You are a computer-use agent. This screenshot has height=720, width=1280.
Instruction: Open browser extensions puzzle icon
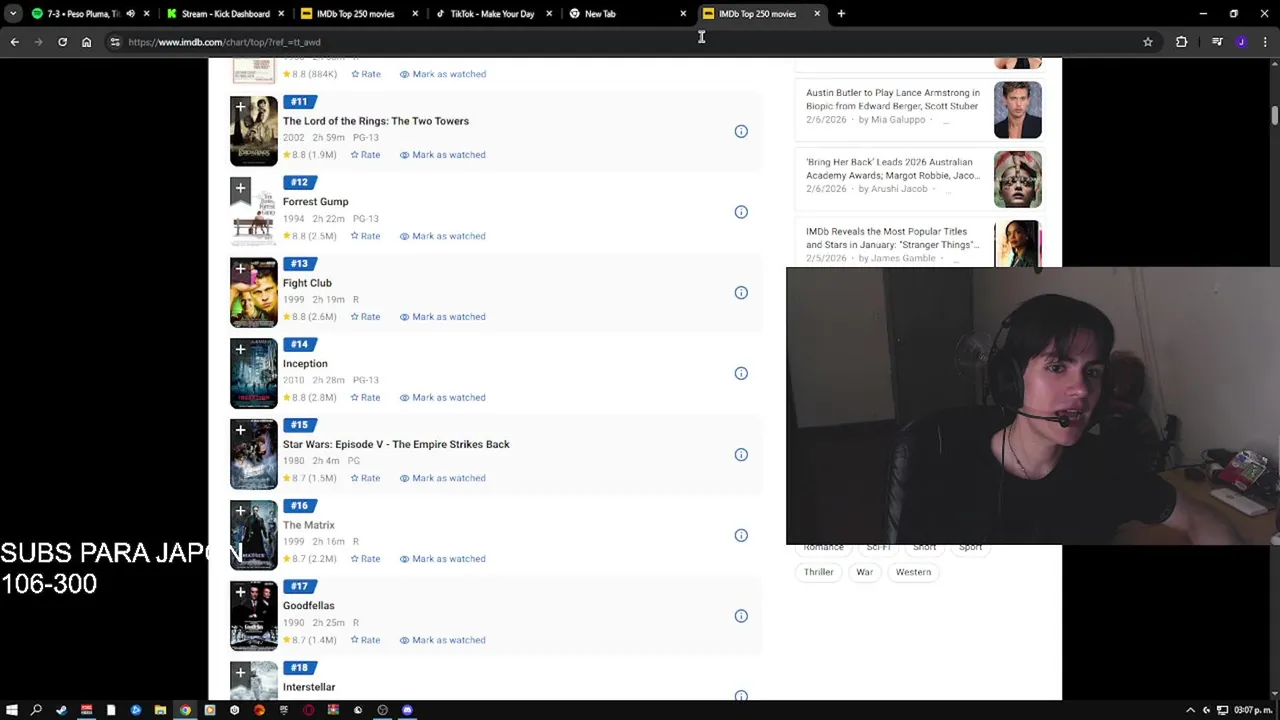[1182, 42]
